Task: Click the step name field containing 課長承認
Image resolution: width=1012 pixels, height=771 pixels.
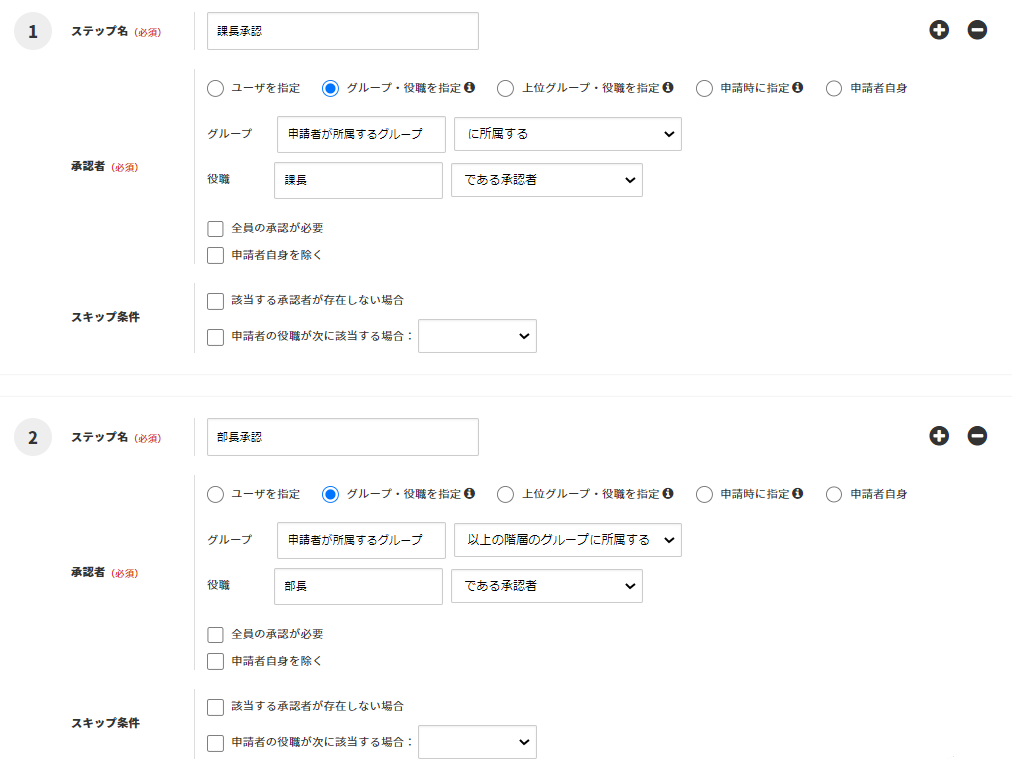Action: click(x=342, y=31)
